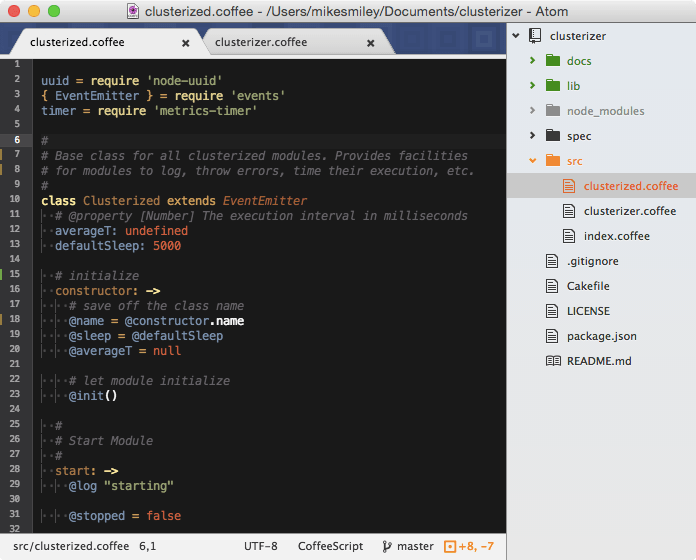
Task: Click the 6,1 cursor position indicator
Action: pyautogui.click(x=147, y=546)
